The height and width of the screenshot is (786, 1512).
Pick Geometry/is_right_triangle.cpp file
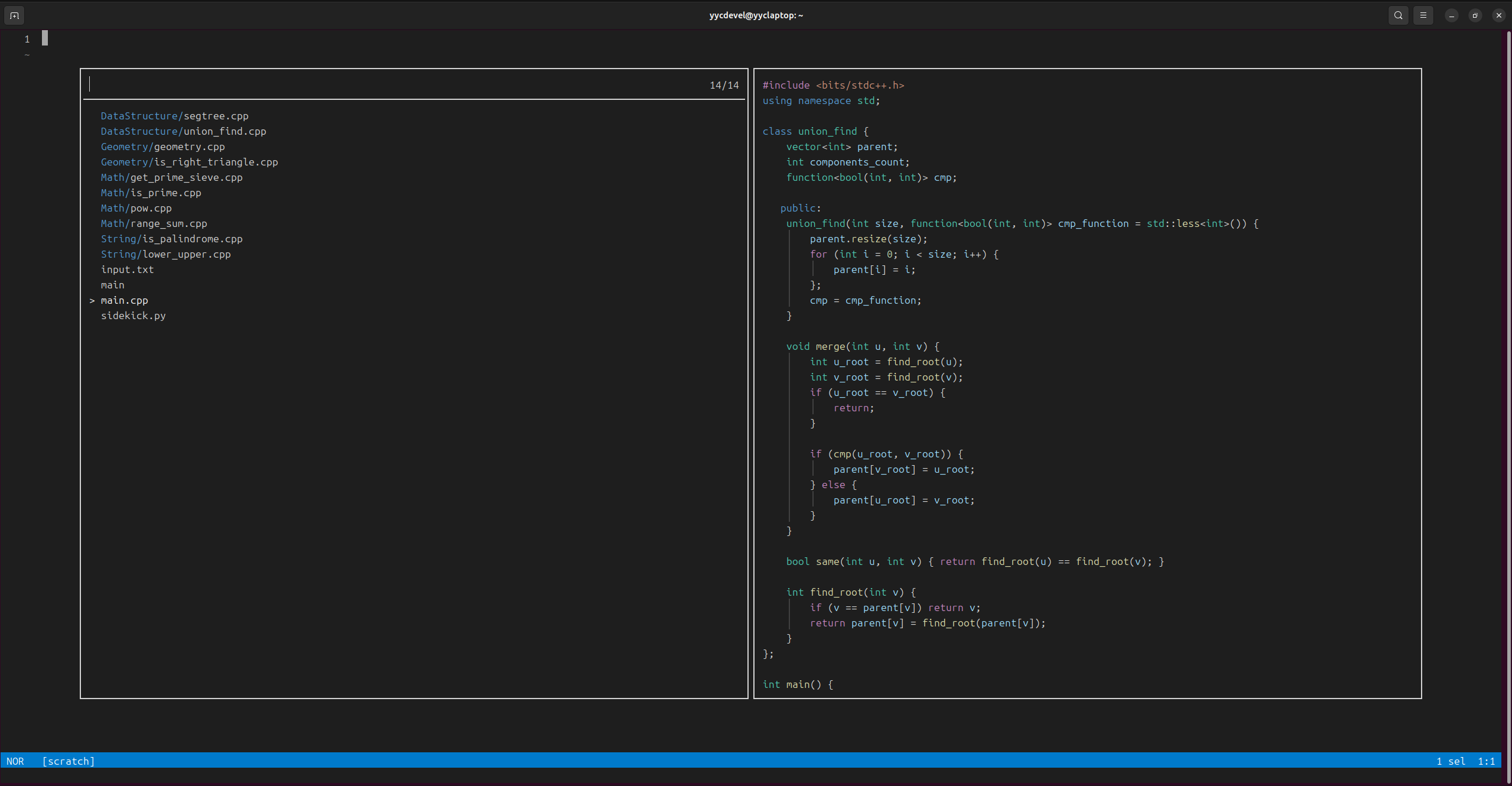click(x=189, y=162)
